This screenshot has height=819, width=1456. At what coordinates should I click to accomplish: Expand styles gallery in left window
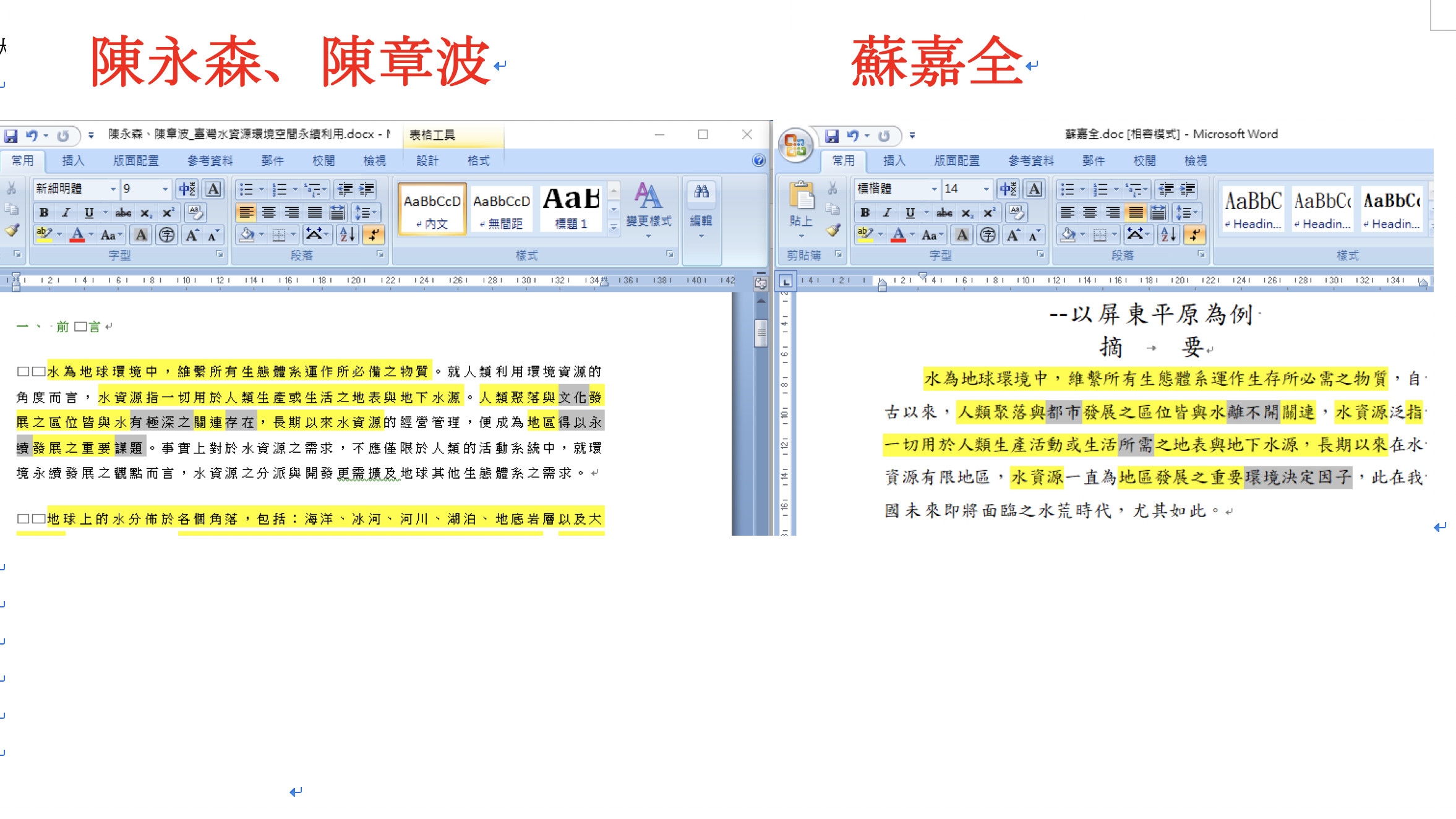pos(614,227)
